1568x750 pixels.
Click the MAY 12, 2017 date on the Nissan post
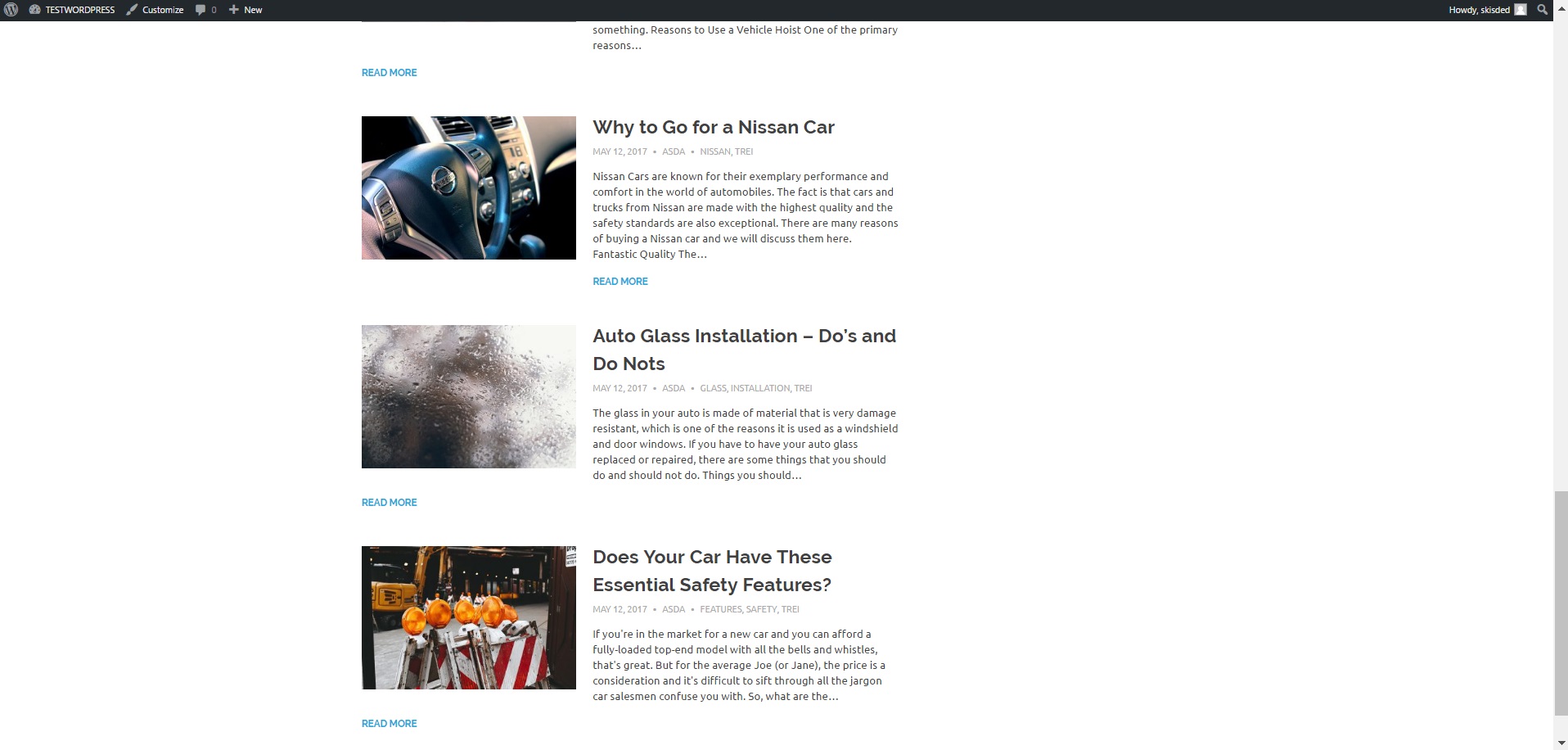click(x=620, y=151)
